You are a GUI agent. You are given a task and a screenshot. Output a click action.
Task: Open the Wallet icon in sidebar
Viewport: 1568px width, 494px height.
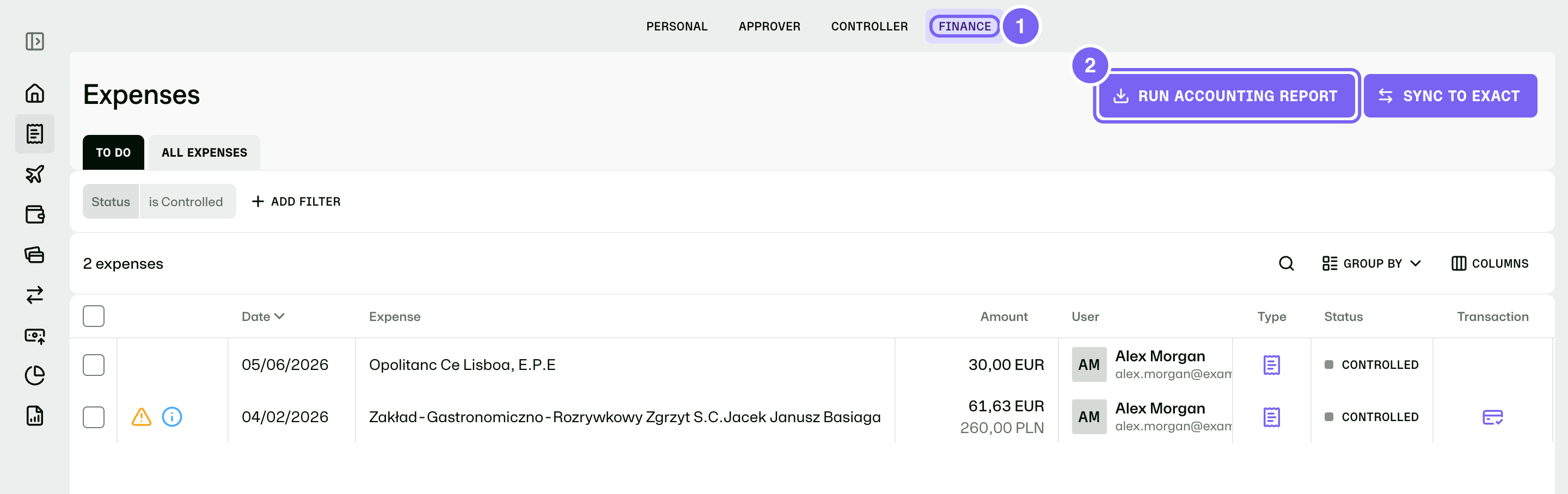[35, 214]
